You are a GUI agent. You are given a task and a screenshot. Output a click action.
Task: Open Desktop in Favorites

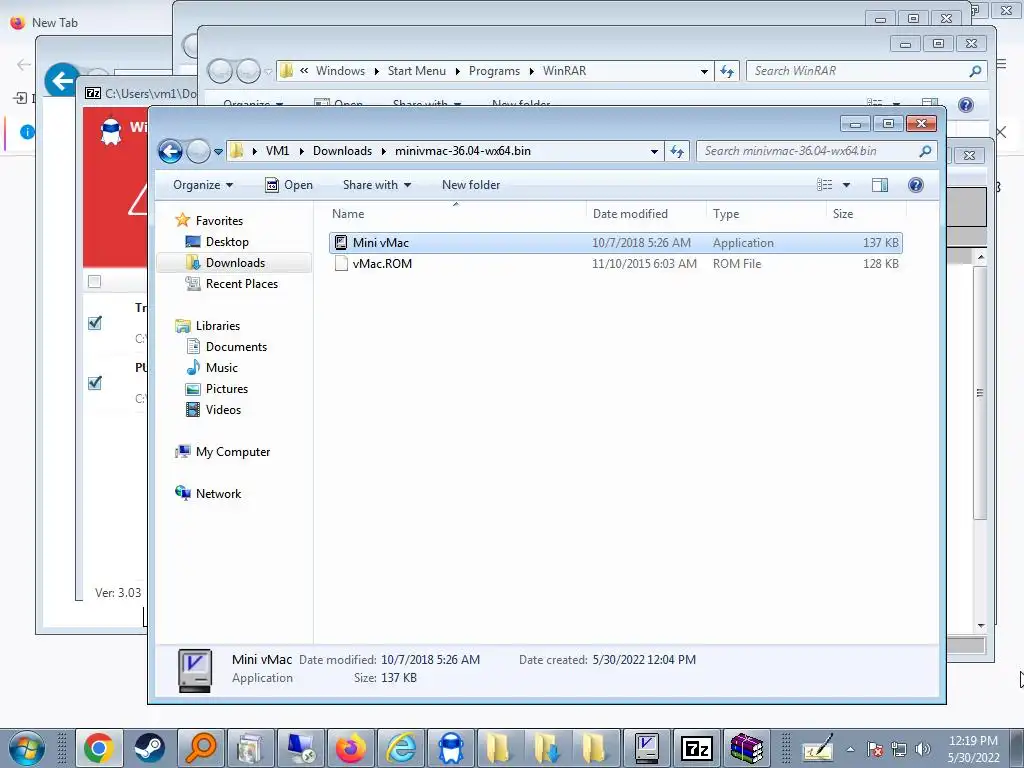coord(227,242)
